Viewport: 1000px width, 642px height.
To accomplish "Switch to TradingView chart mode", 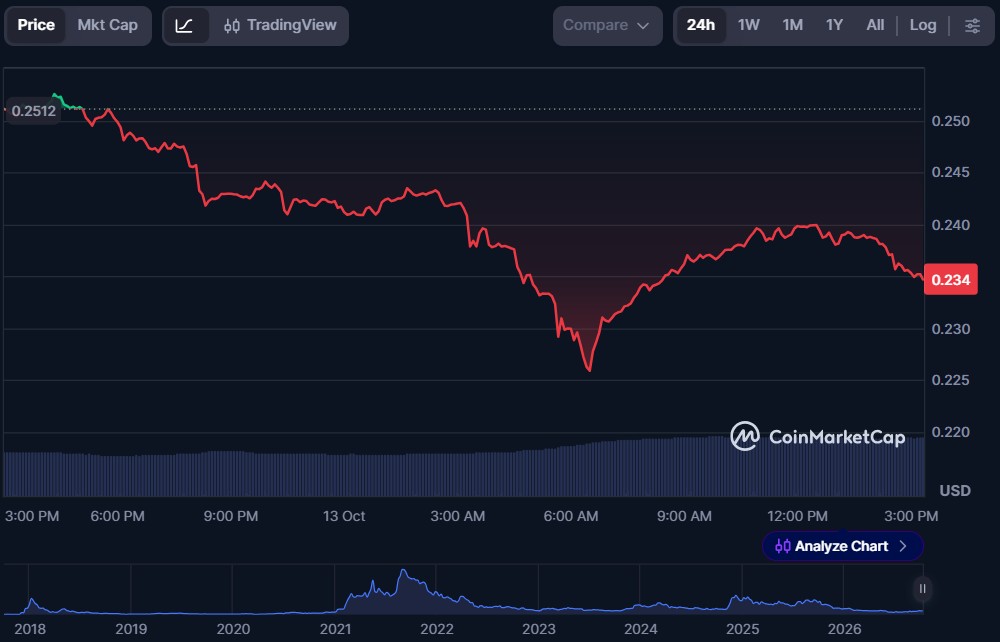I will pos(280,26).
